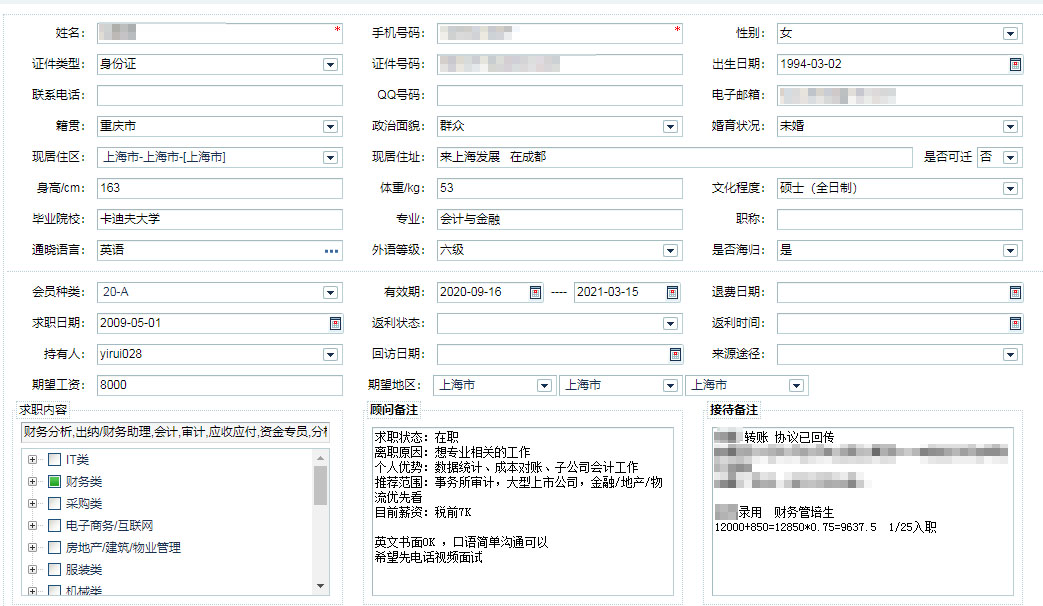Expand the 房地产/建筑/物业管理 tree node
This screenshot has height=606, width=1043.
[x=32, y=547]
